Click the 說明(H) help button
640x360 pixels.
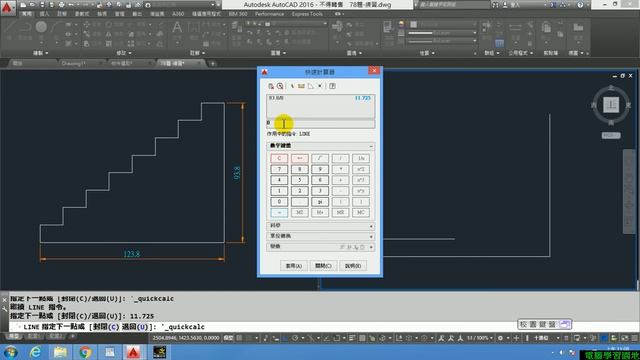[353, 266]
